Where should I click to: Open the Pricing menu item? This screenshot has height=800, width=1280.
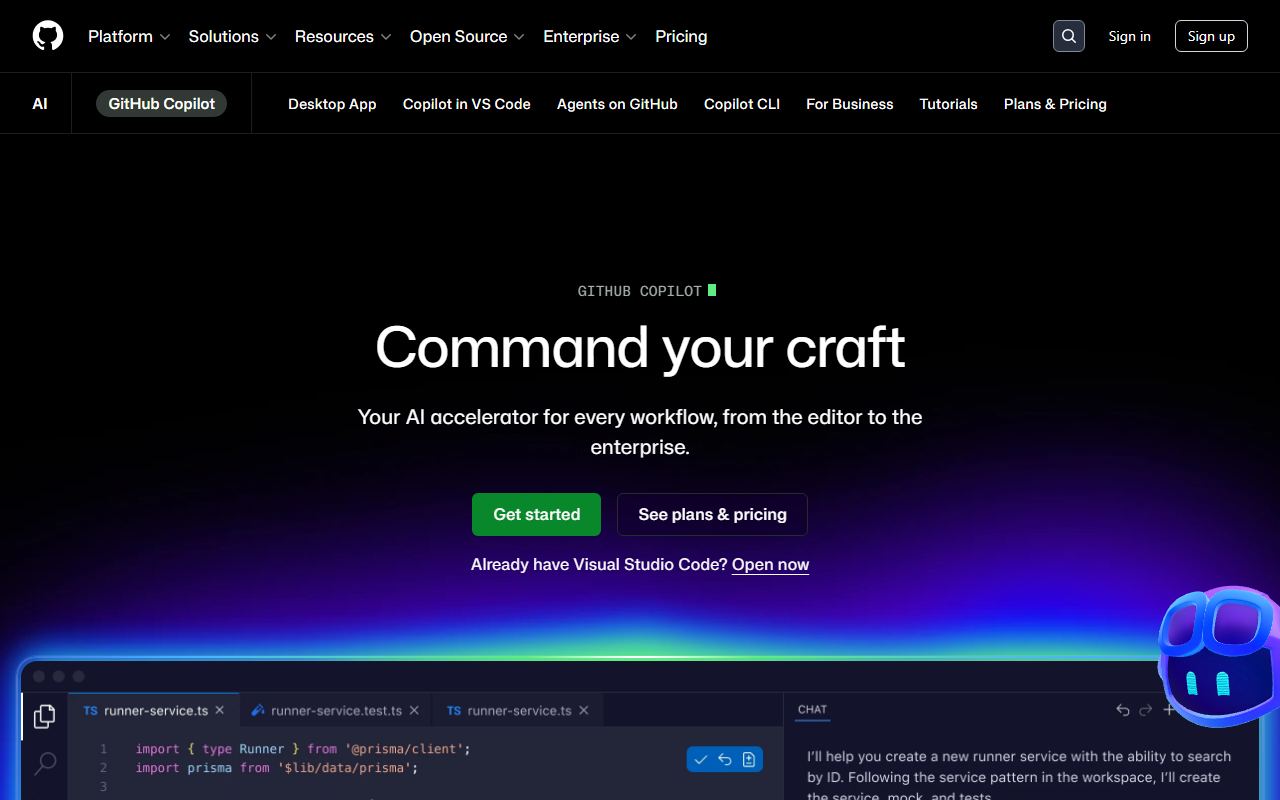pyautogui.click(x=681, y=36)
